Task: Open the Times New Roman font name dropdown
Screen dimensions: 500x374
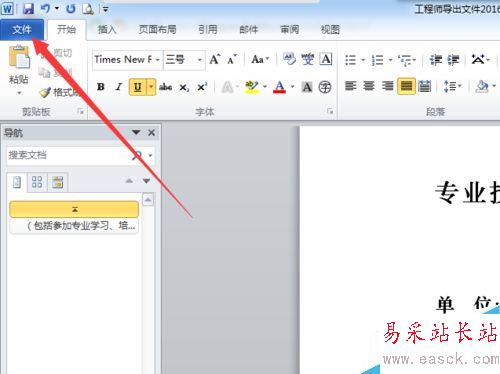Action: point(157,60)
